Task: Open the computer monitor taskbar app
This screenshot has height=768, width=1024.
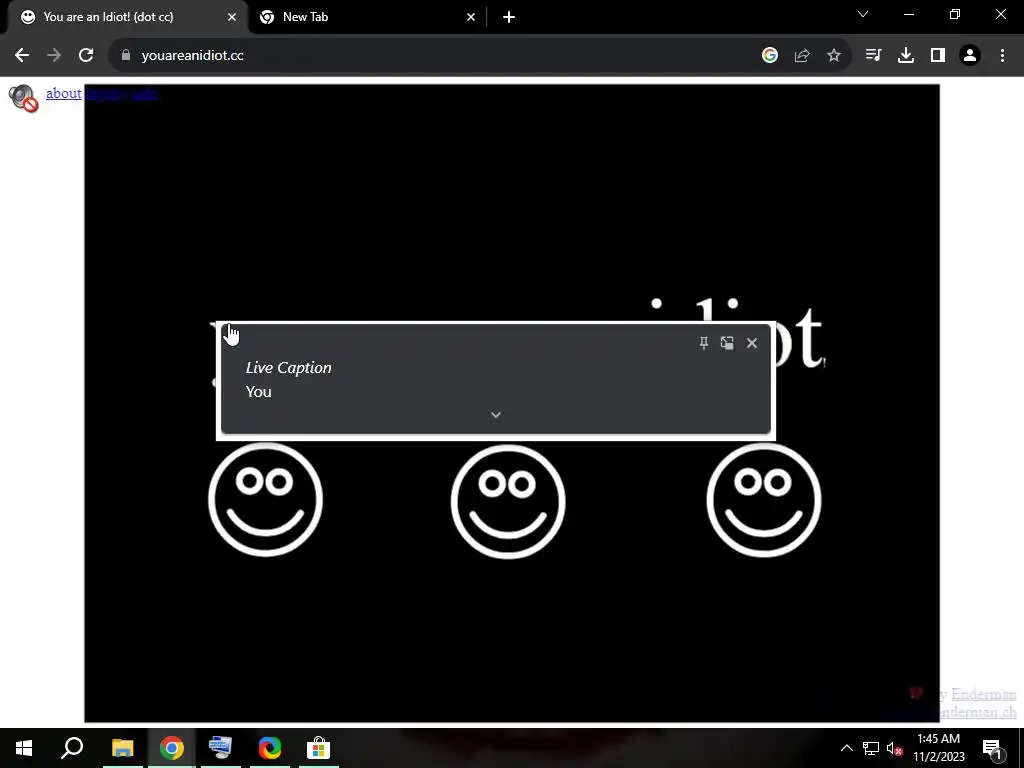Action: (x=220, y=748)
